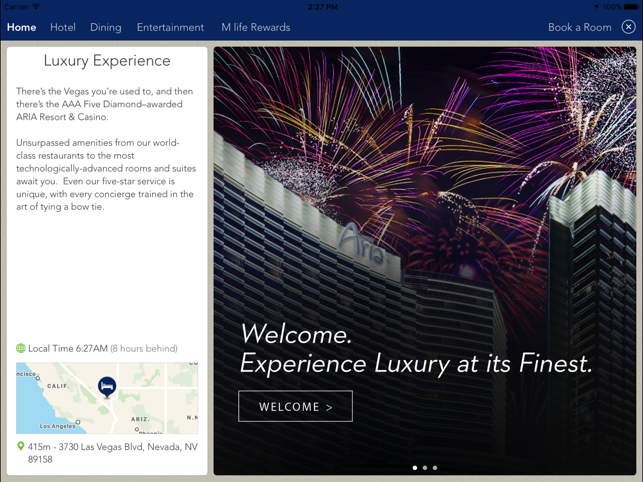Tap the hotel bed pin on map
643x482 pixels.
pos(107,387)
